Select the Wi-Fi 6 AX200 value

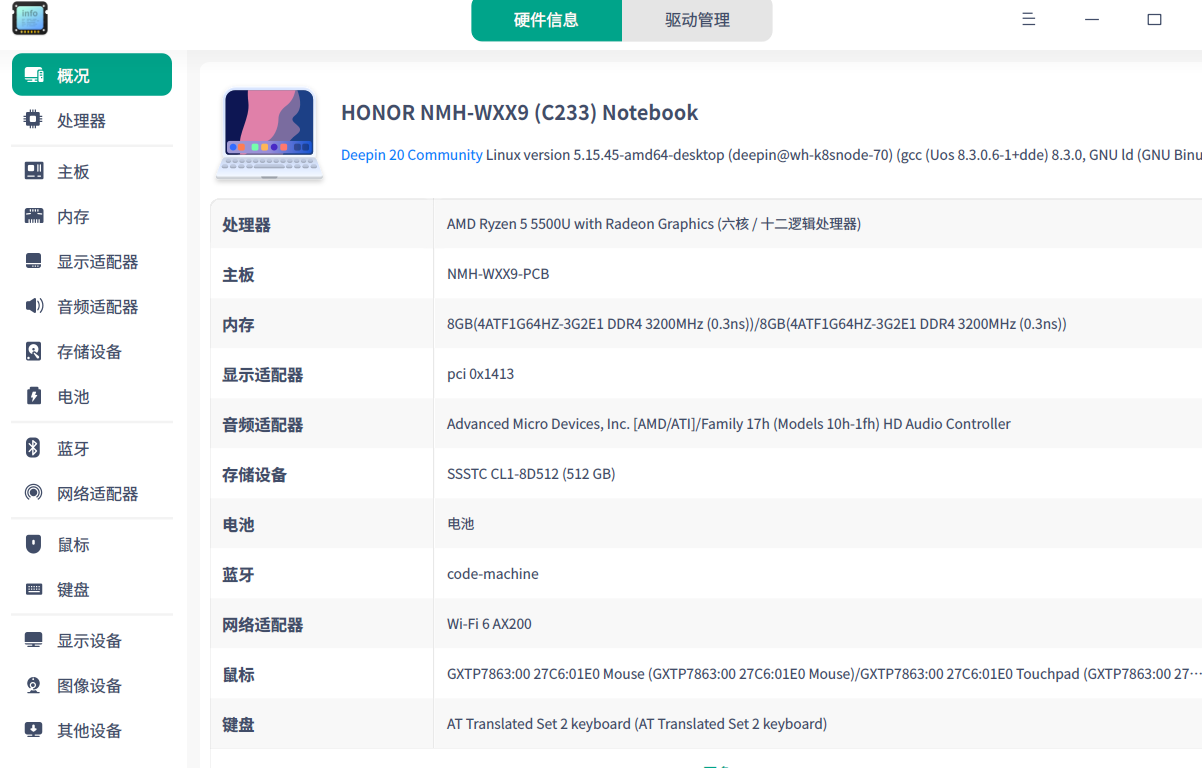pyautogui.click(x=489, y=624)
